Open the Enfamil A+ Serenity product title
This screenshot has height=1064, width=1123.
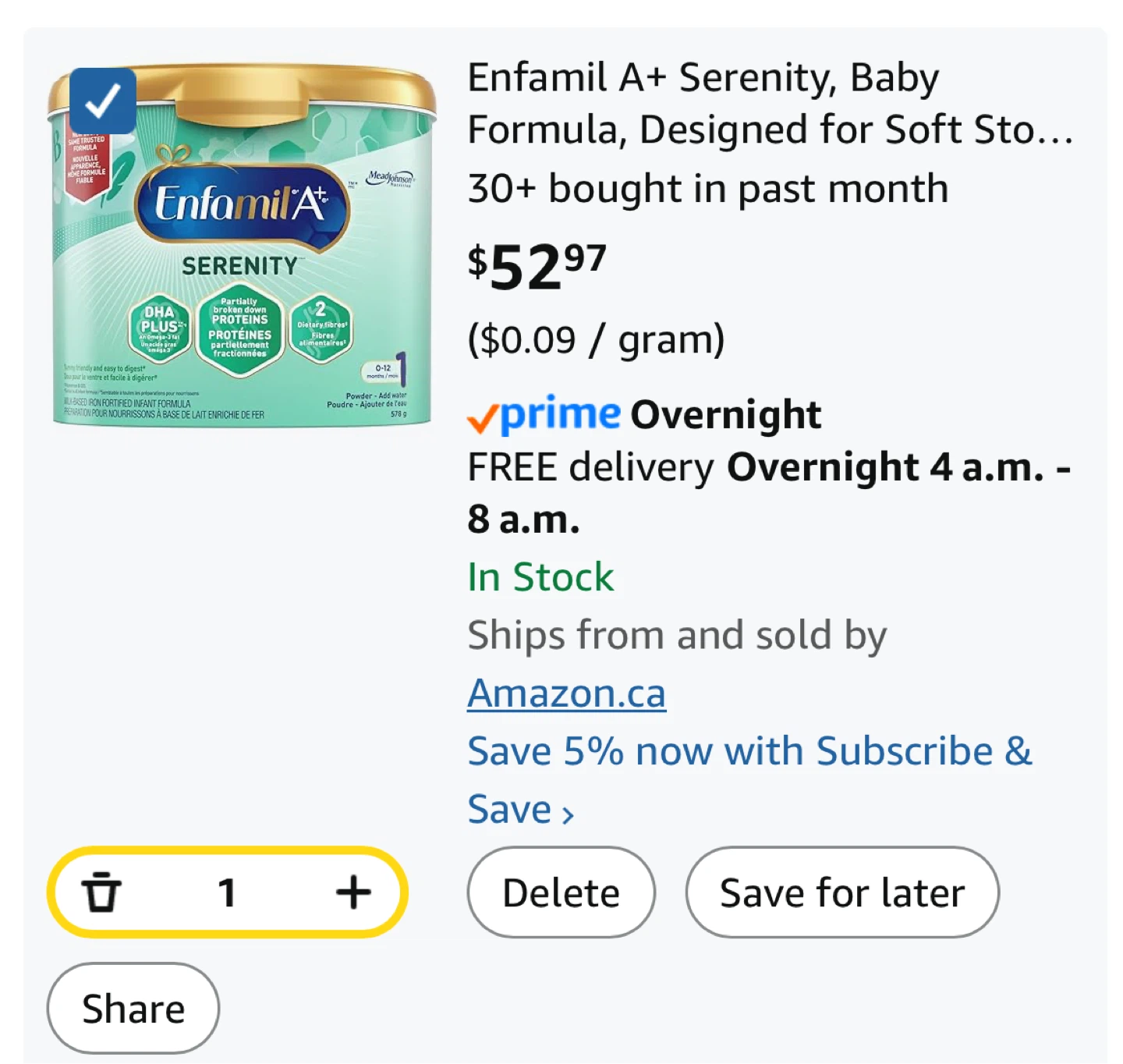tap(769, 104)
